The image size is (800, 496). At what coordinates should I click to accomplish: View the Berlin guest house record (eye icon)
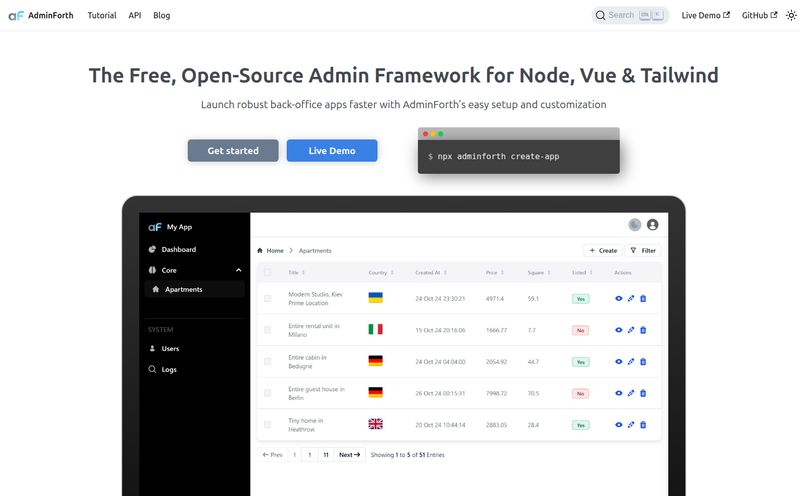[618, 393]
